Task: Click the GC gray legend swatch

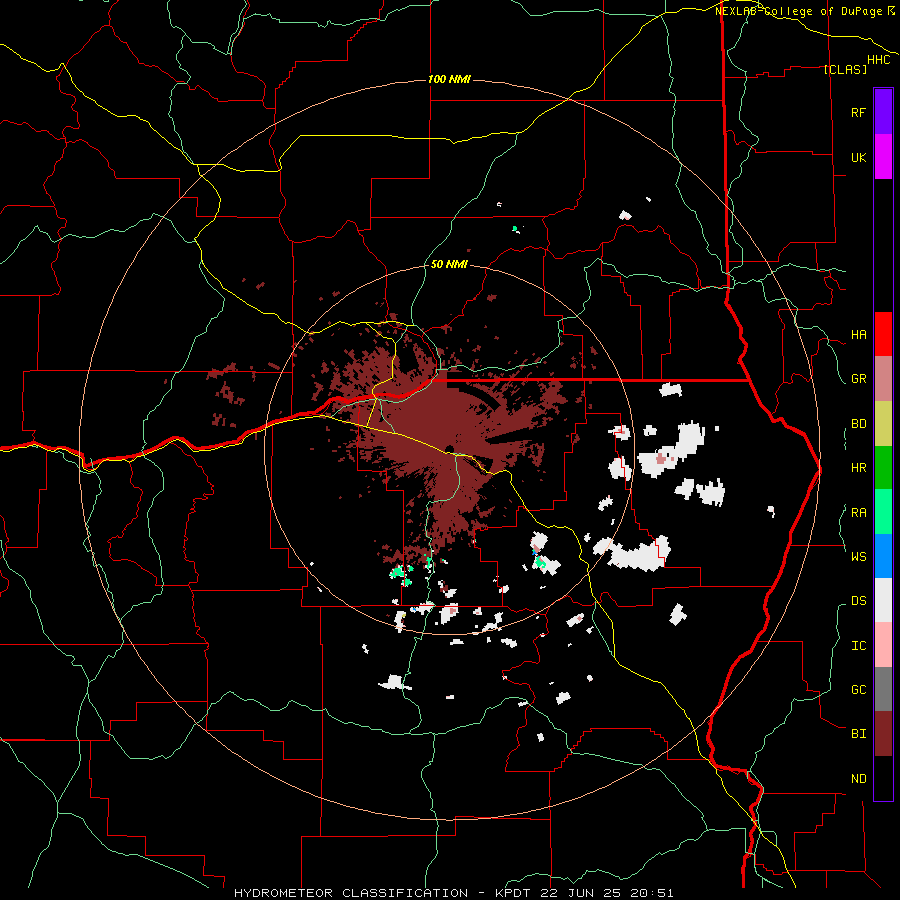Action: [883, 689]
